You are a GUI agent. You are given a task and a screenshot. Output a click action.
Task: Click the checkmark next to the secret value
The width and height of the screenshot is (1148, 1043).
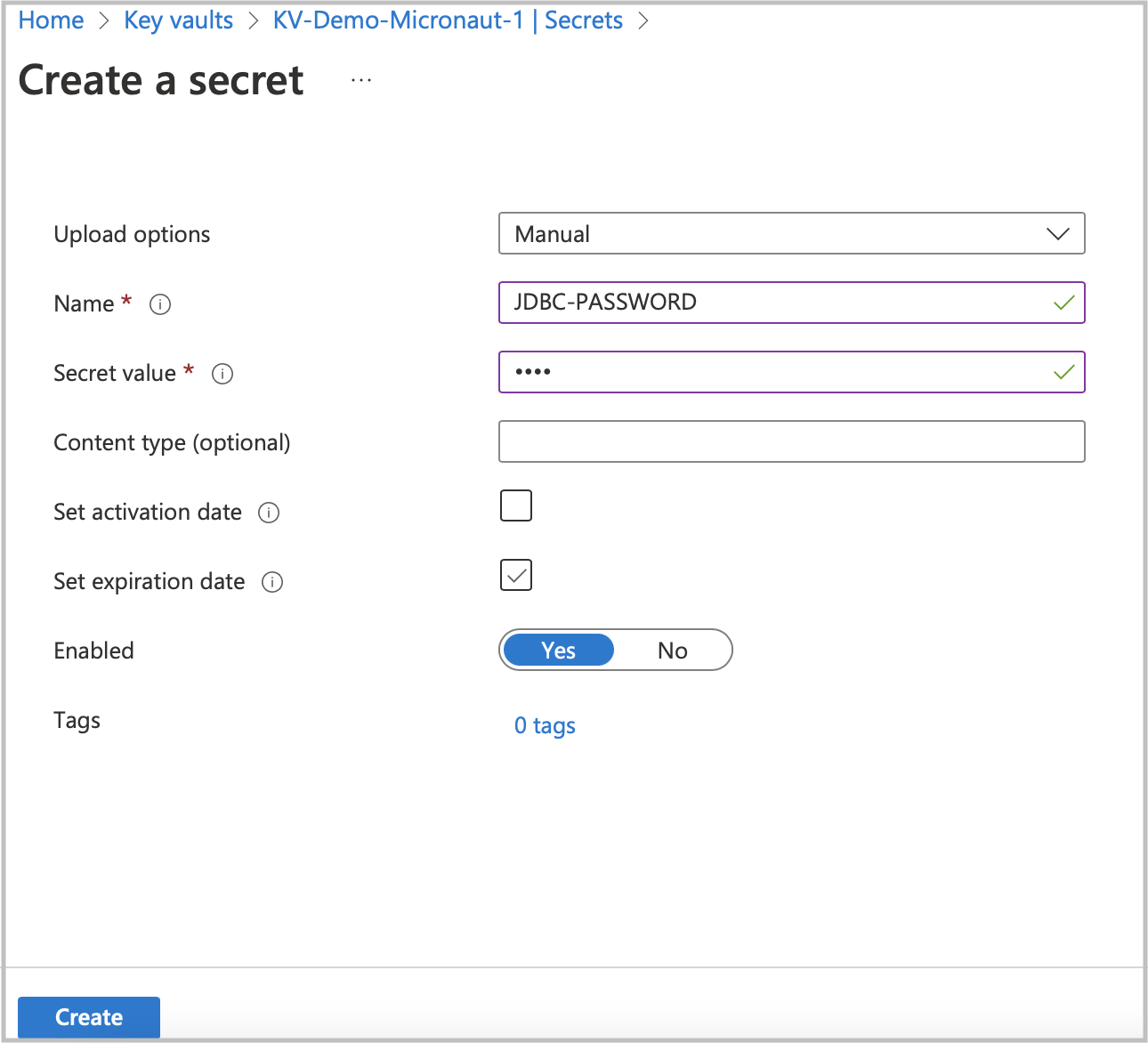[x=1063, y=373]
